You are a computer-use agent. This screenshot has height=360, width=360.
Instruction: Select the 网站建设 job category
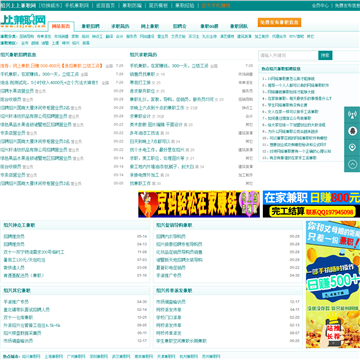(x=147, y=36)
